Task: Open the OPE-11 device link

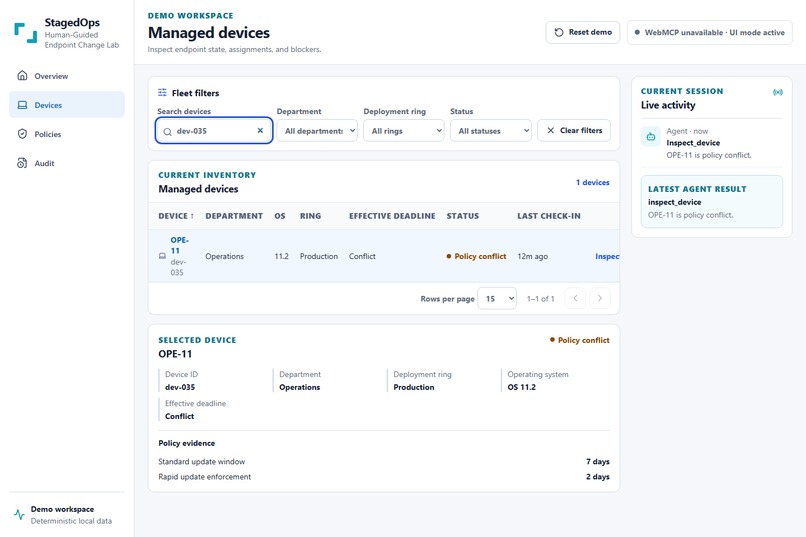Action: 179,245
